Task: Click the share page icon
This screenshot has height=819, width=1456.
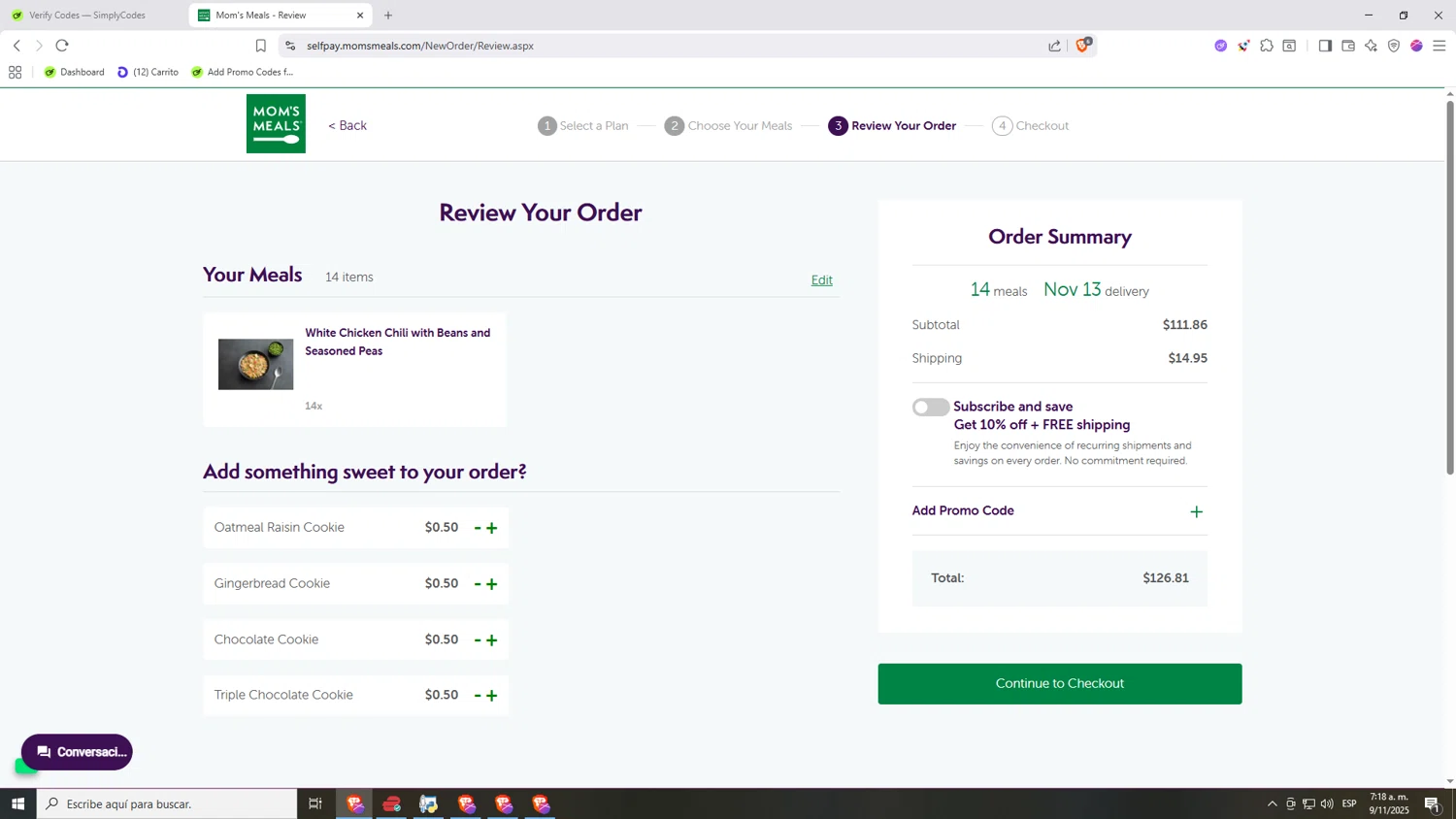Action: pyautogui.click(x=1054, y=46)
